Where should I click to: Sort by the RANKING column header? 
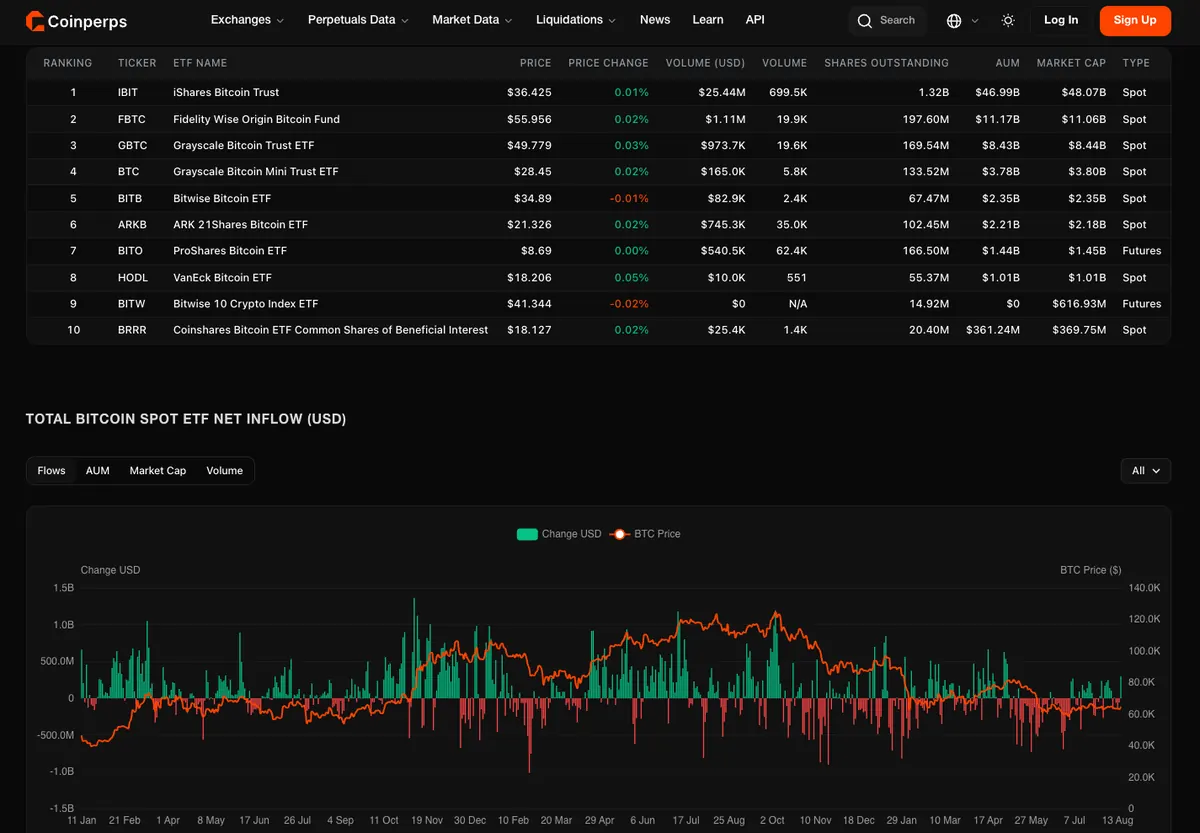pyautogui.click(x=68, y=63)
